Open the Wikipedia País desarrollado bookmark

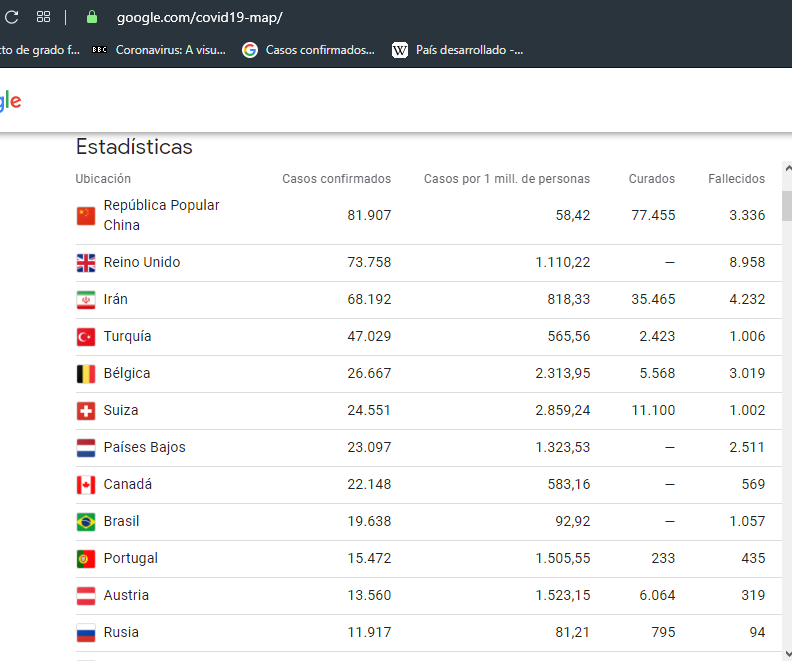[458, 50]
